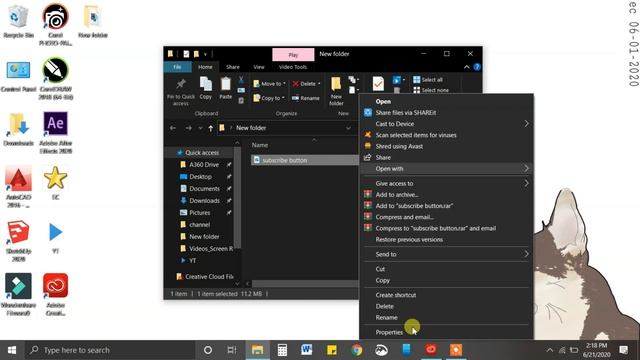Open the File ribbon tab

[178, 67]
